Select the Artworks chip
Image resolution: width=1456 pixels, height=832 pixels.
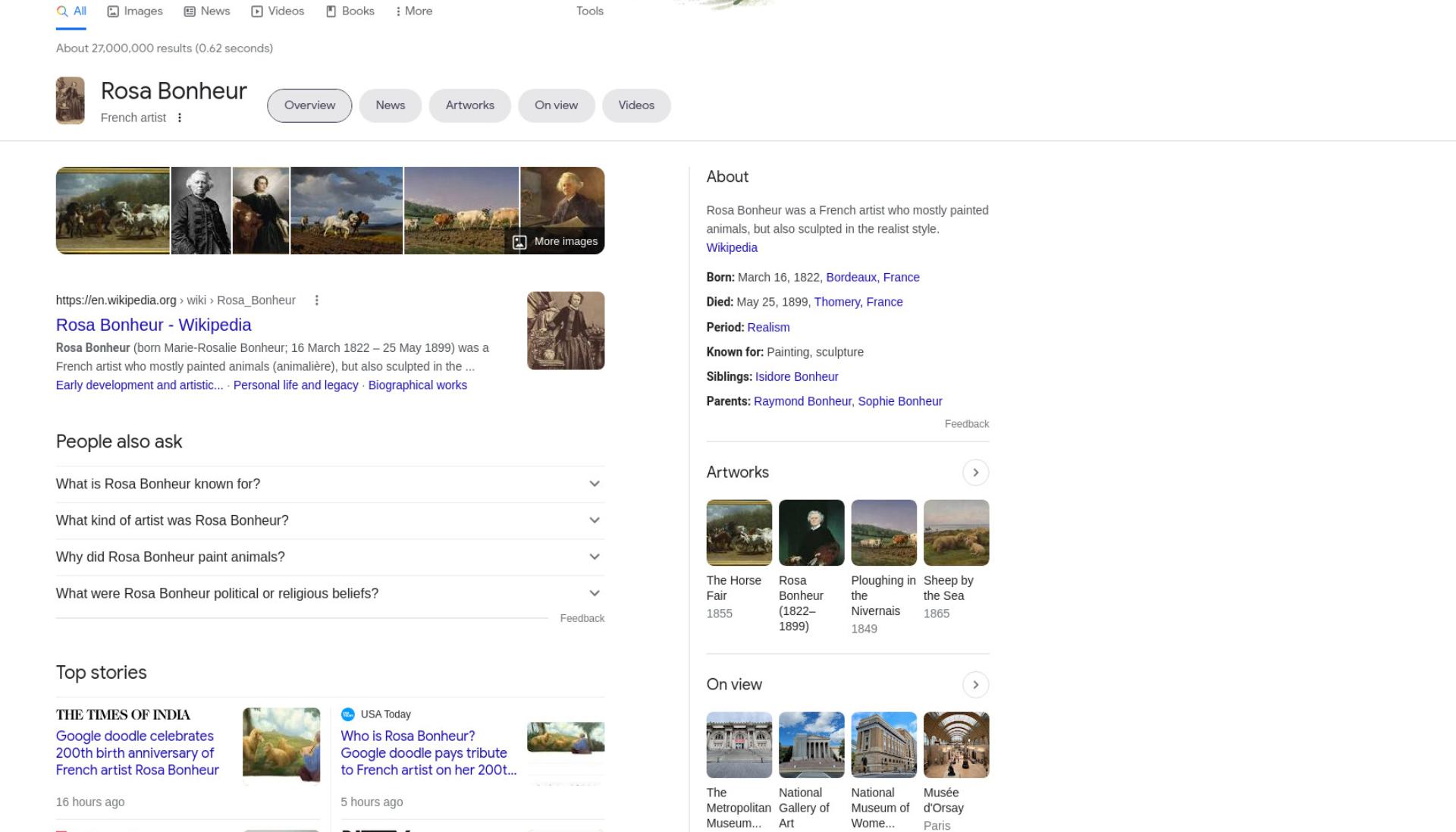click(x=470, y=105)
